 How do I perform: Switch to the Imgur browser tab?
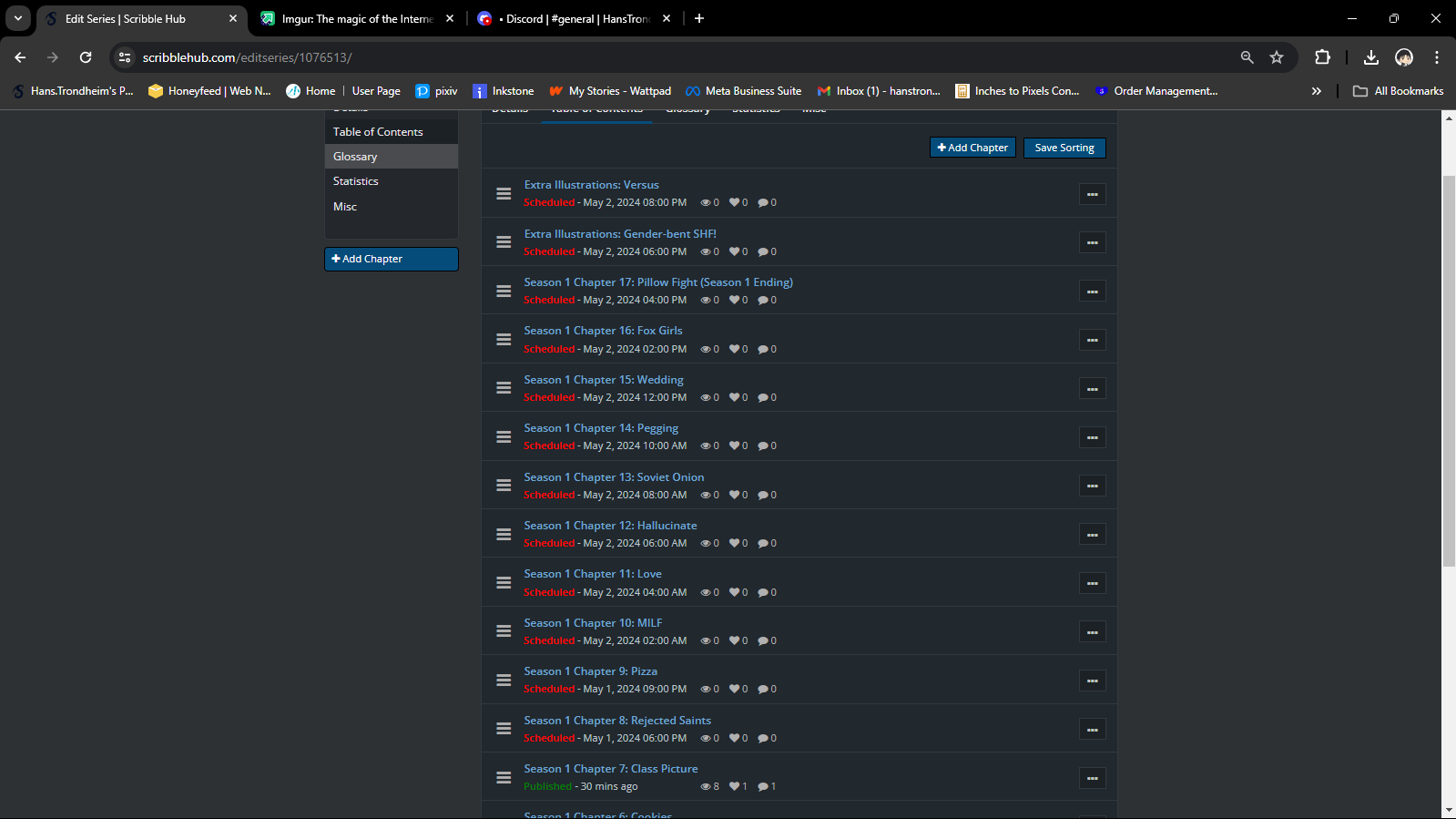(x=357, y=18)
